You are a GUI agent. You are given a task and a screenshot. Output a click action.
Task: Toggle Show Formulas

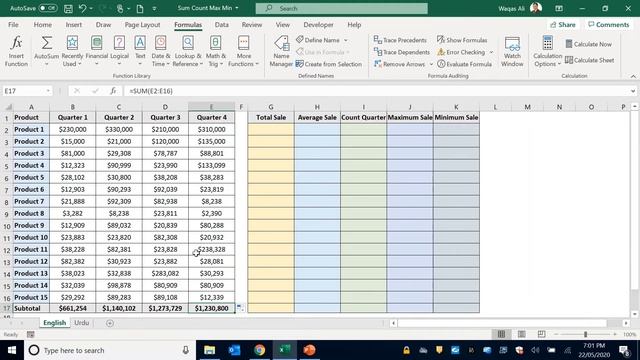point(462,40)
